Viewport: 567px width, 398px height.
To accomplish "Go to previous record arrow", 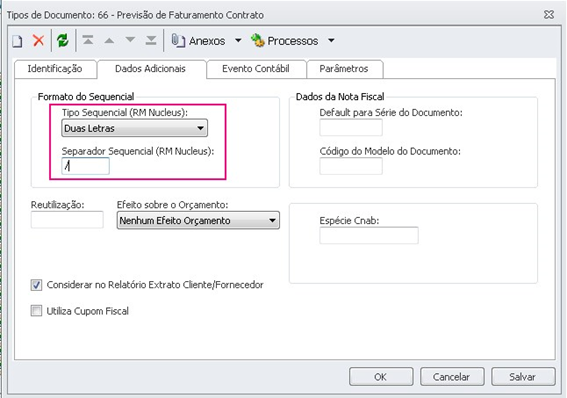I will (x=109, y=40).
